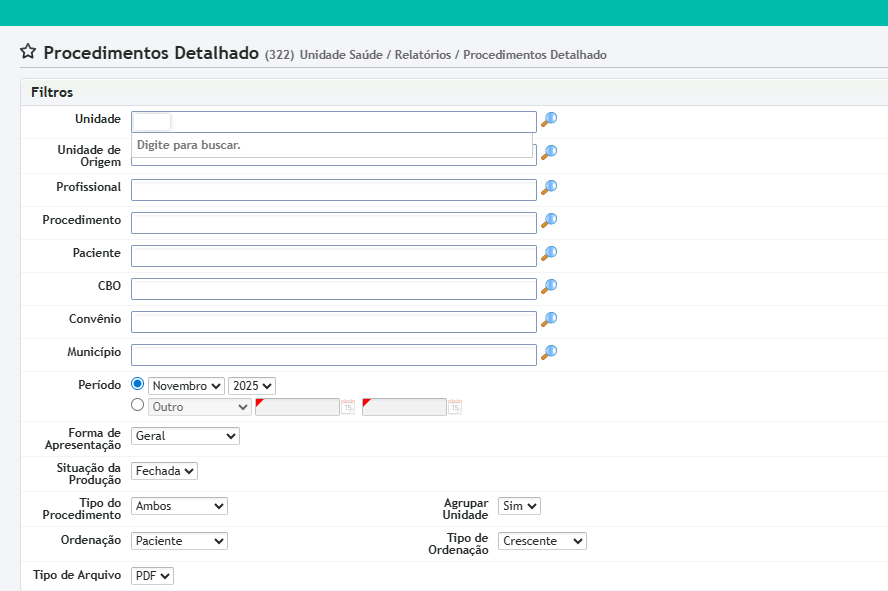Image resolution: width=888 pixels, height=591 pixels.
Task: Click into the Profissional text field
Action: 333,190
